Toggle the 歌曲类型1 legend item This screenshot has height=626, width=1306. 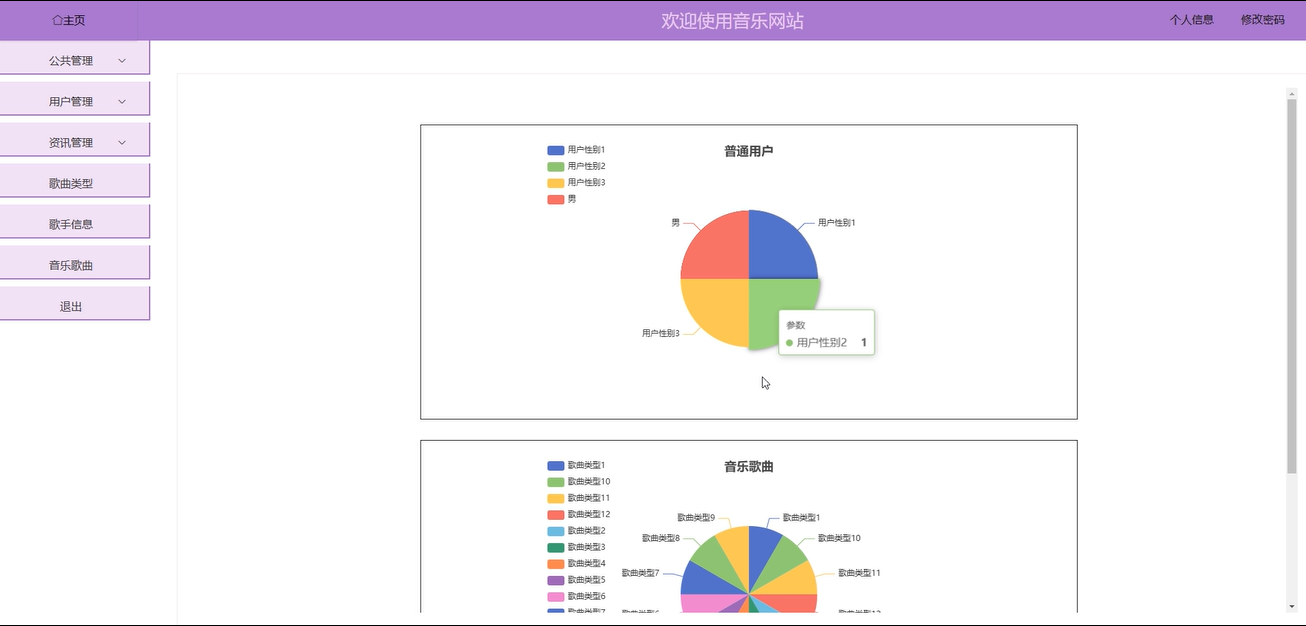point(576,465)
